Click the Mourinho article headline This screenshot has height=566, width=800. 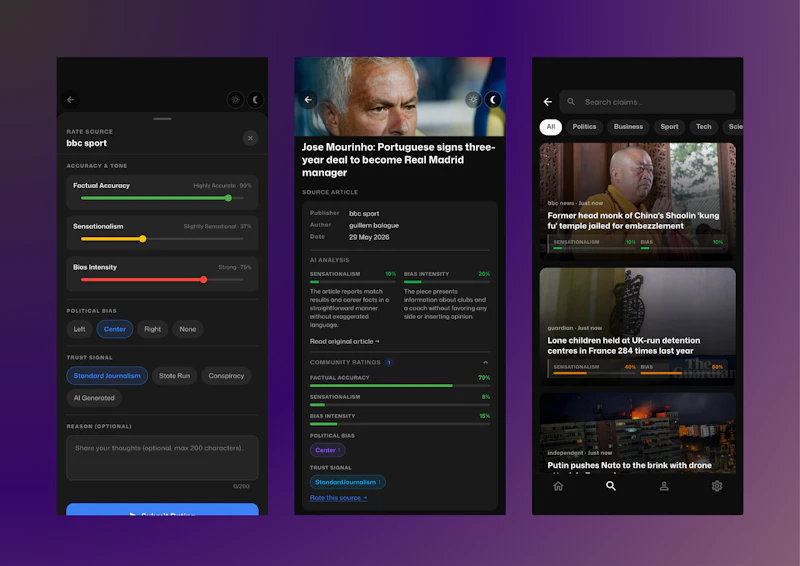(398, 160)
